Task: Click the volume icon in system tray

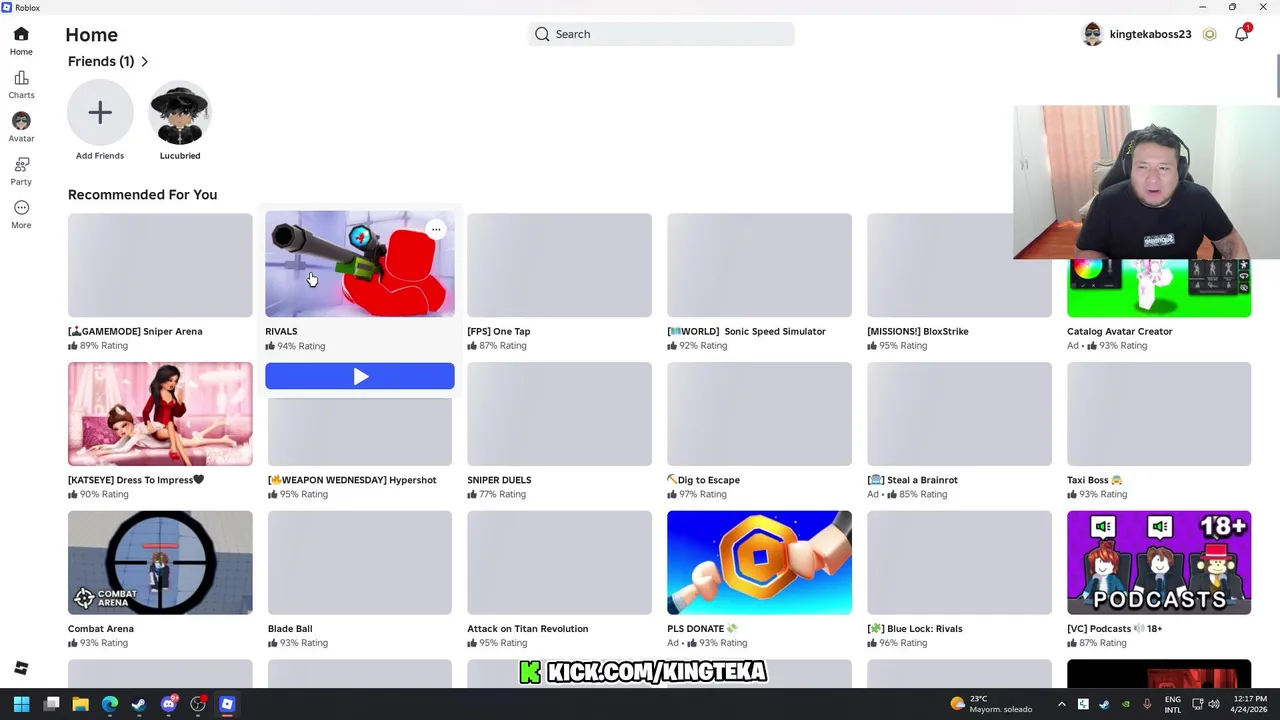Action: click(x=1214, y=704)
